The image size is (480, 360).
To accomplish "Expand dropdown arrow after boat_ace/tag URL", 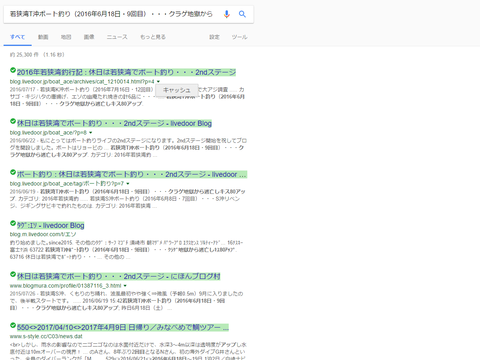I will tap(128, 184).
